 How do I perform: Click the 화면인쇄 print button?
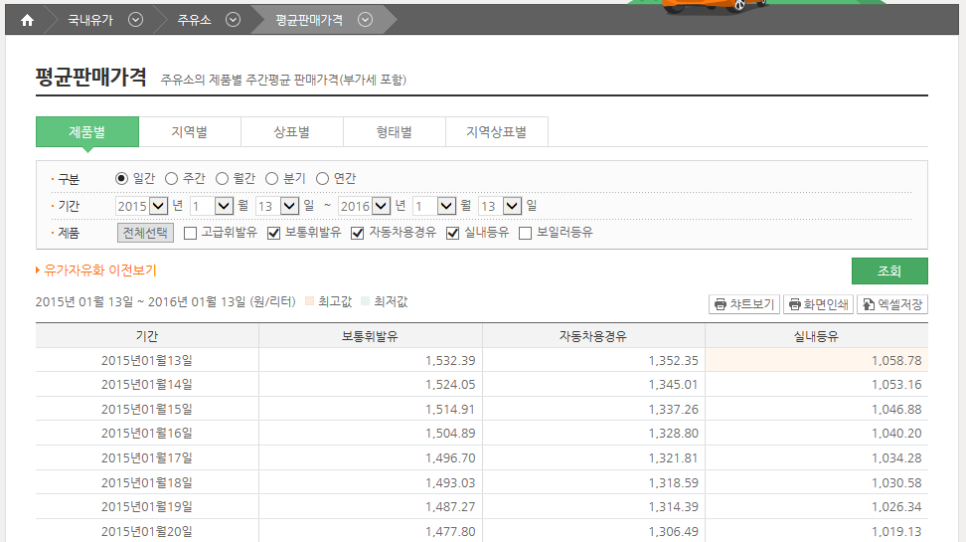[x=818, y=304]
